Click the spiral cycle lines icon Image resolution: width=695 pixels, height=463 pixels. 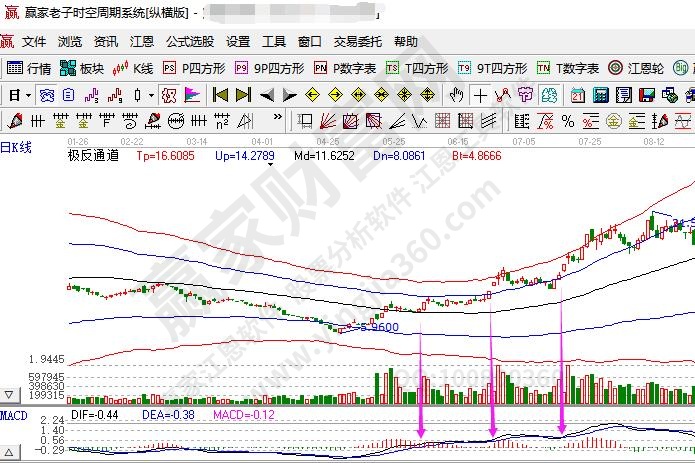[x=129, y=121]
